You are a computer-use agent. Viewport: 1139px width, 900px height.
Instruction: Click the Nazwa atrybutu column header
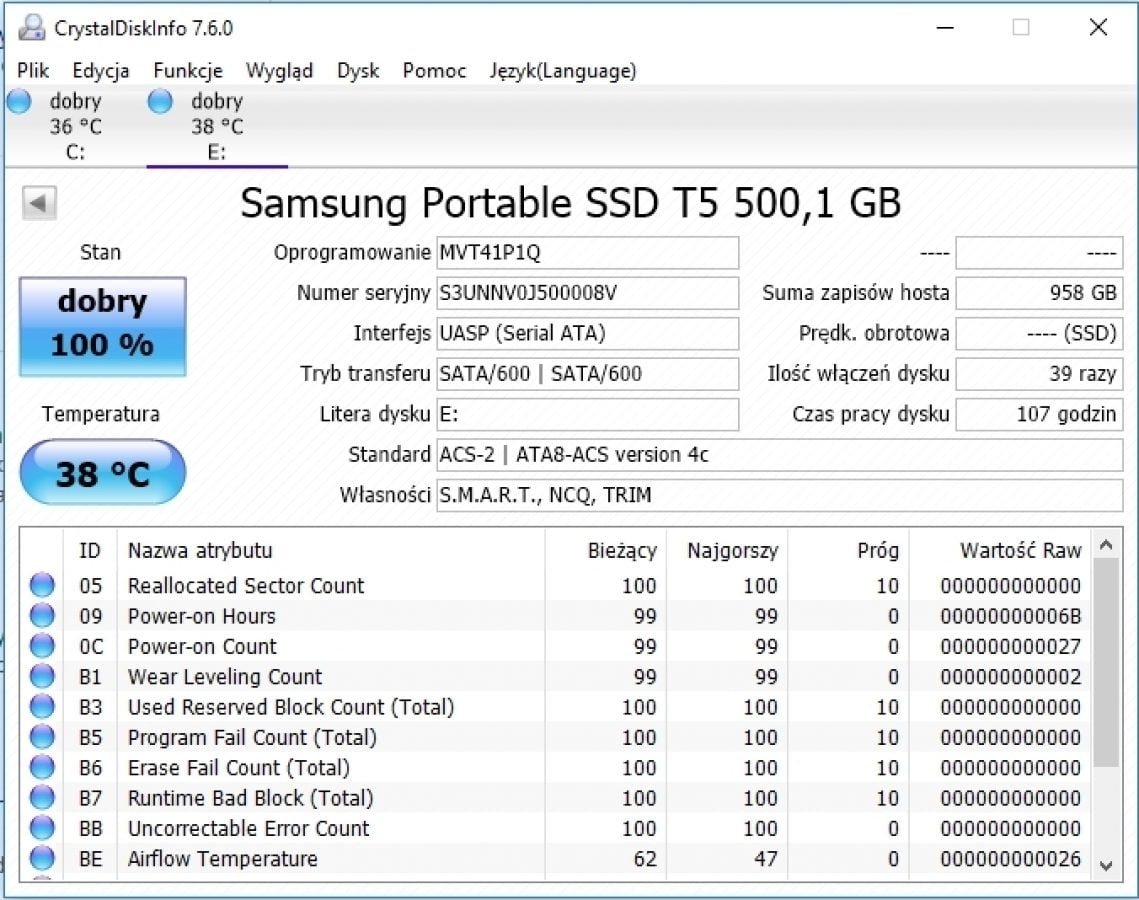tap(331, 551)
